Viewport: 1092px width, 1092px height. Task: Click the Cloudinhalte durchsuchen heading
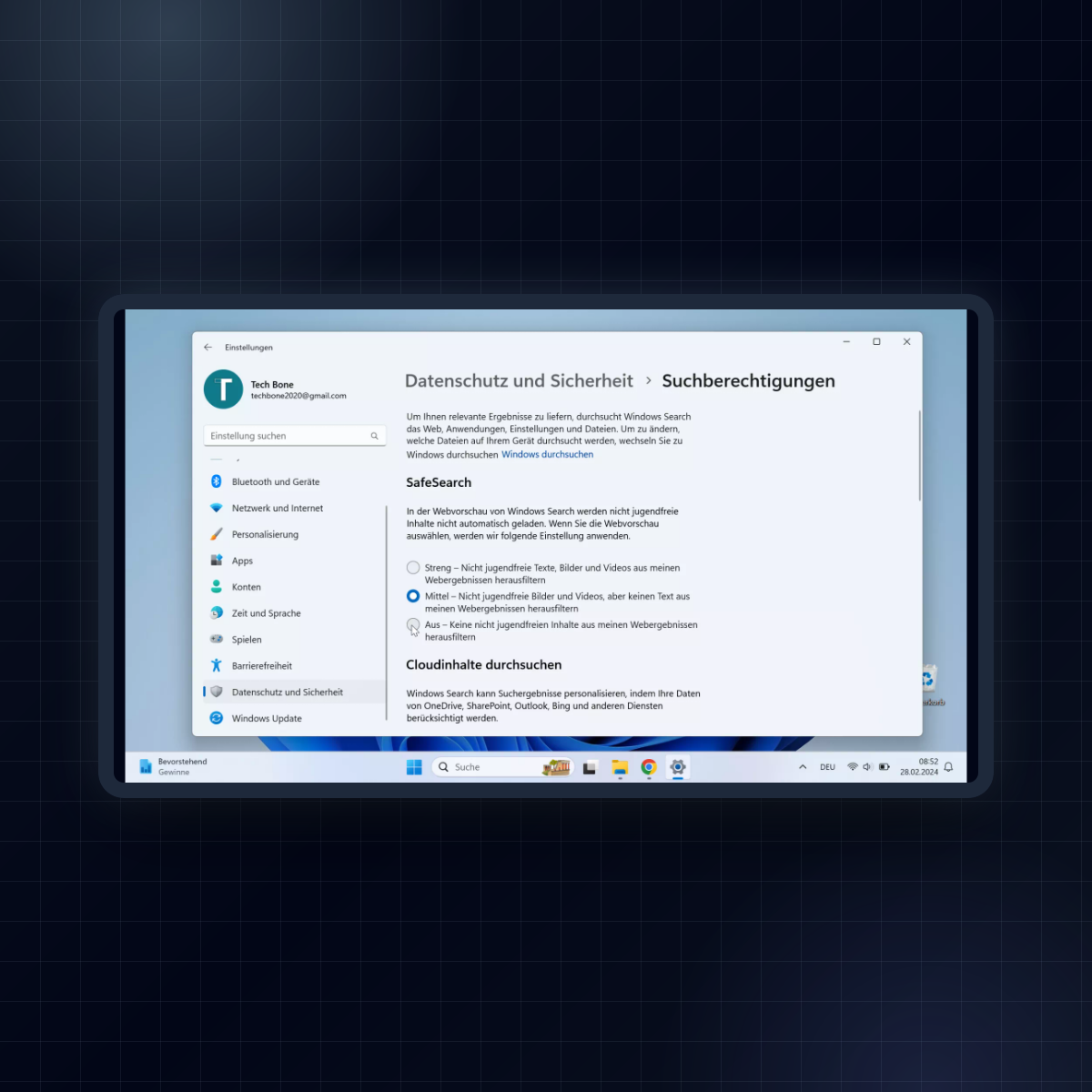(x=484, y=664)
